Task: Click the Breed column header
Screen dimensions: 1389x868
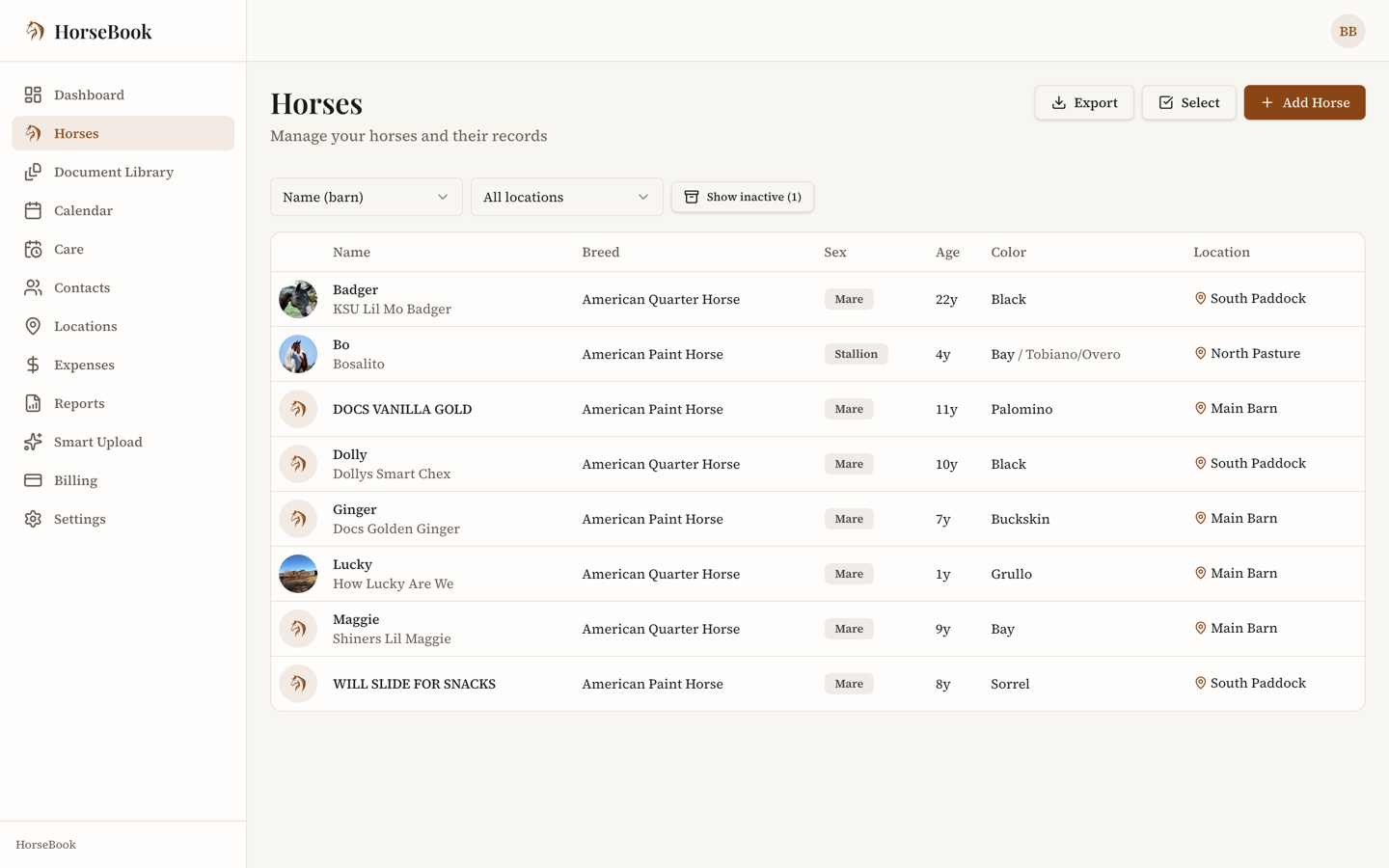Action: pos(601,252)
